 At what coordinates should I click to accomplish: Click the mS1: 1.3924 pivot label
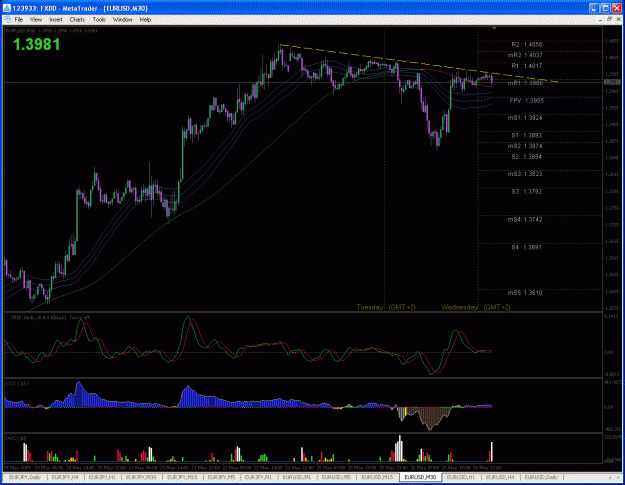(x=525, y=118)
